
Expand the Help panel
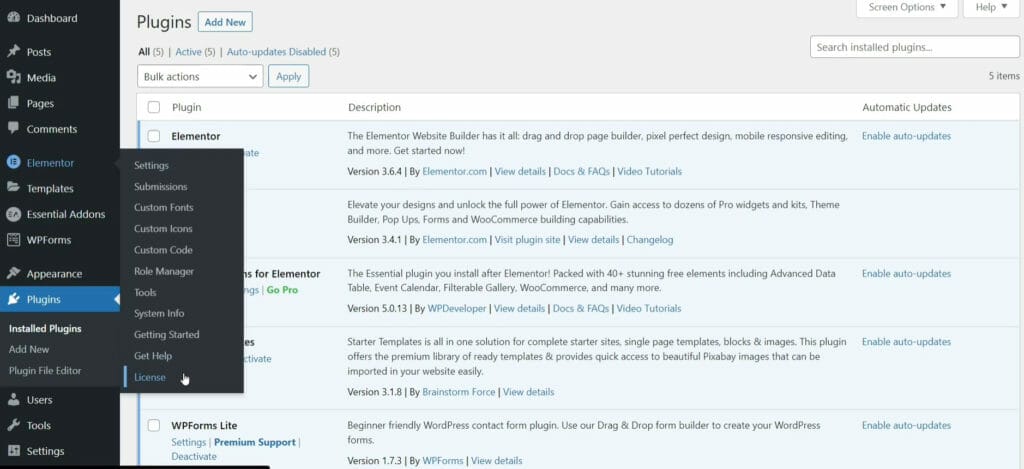pos(991,8)
